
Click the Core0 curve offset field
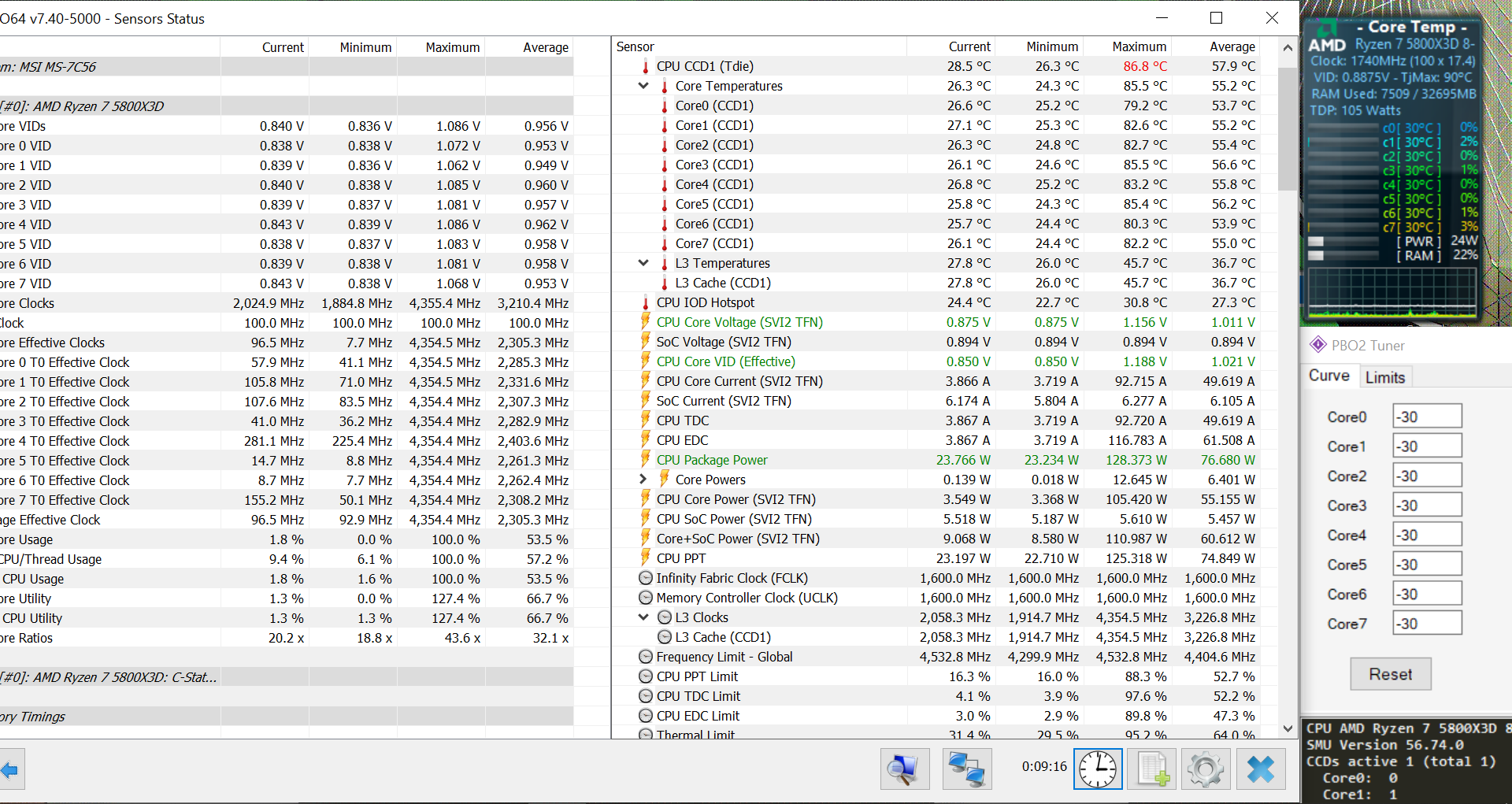[x=1427, y=417]
